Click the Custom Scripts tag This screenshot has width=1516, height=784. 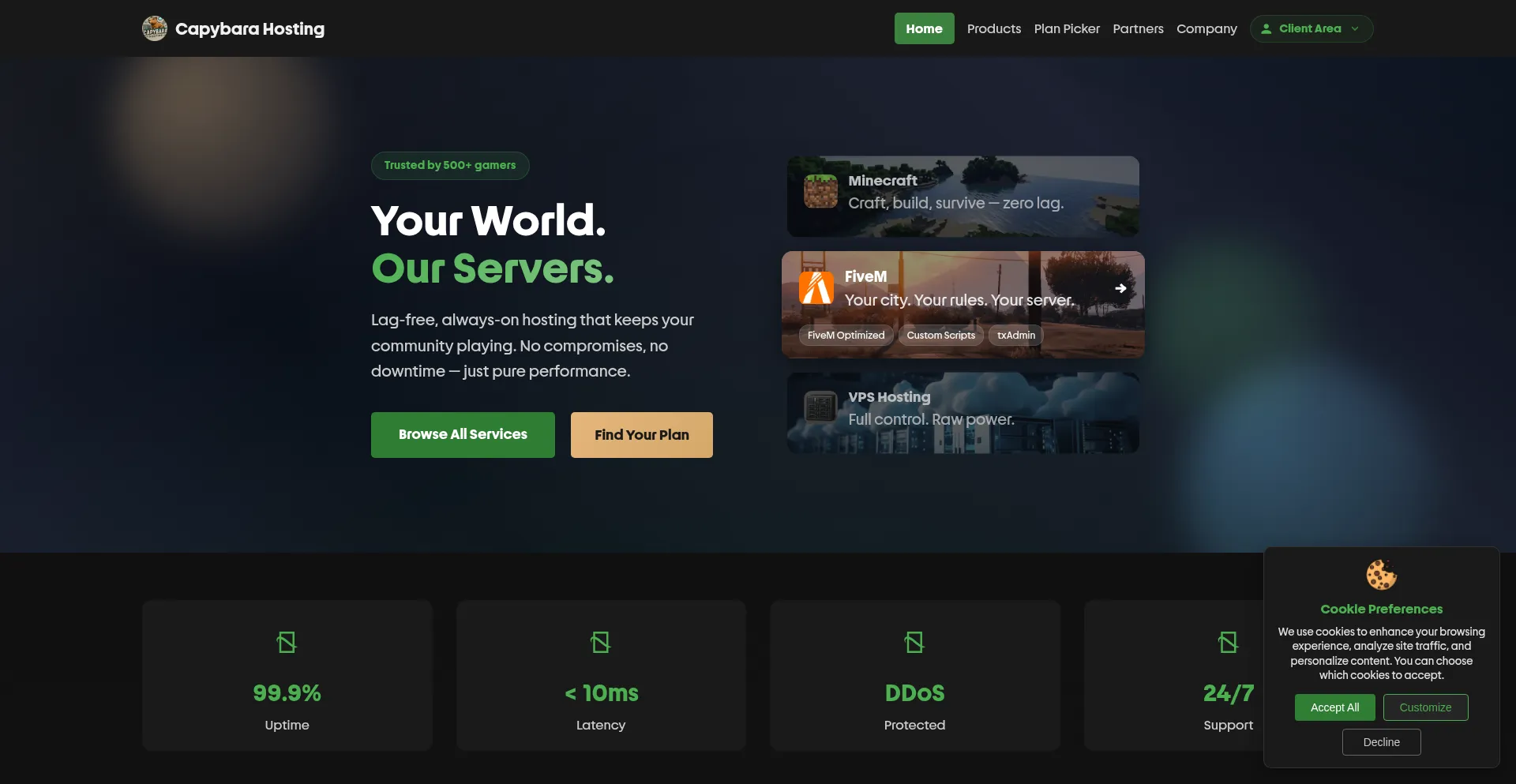(941, 336)
